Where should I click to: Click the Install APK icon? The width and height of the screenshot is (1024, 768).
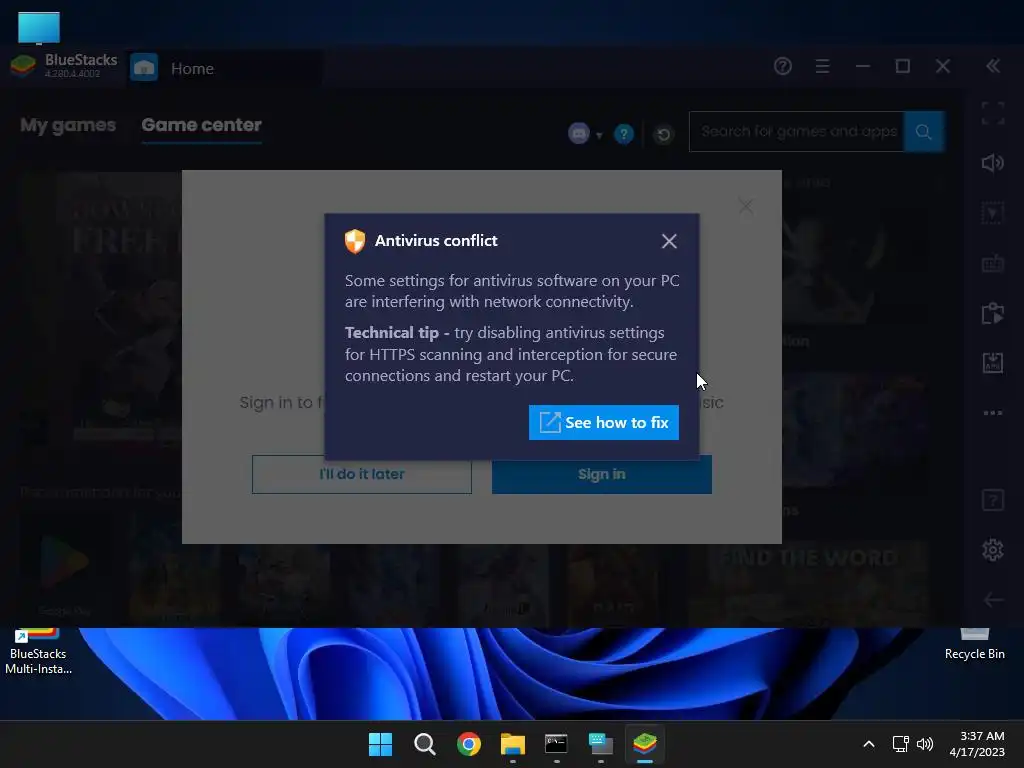993,362
